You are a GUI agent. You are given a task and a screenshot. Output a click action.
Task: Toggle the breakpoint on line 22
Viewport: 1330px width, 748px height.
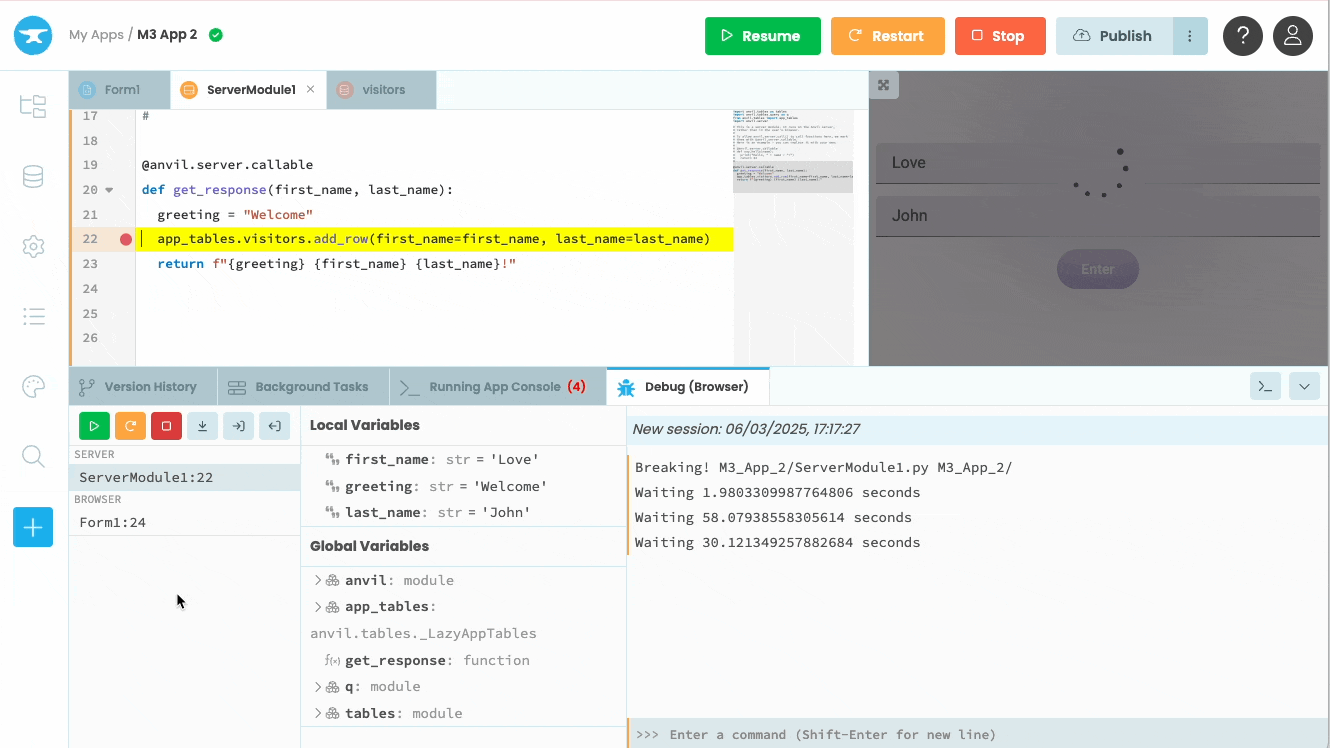coord(126,239)
